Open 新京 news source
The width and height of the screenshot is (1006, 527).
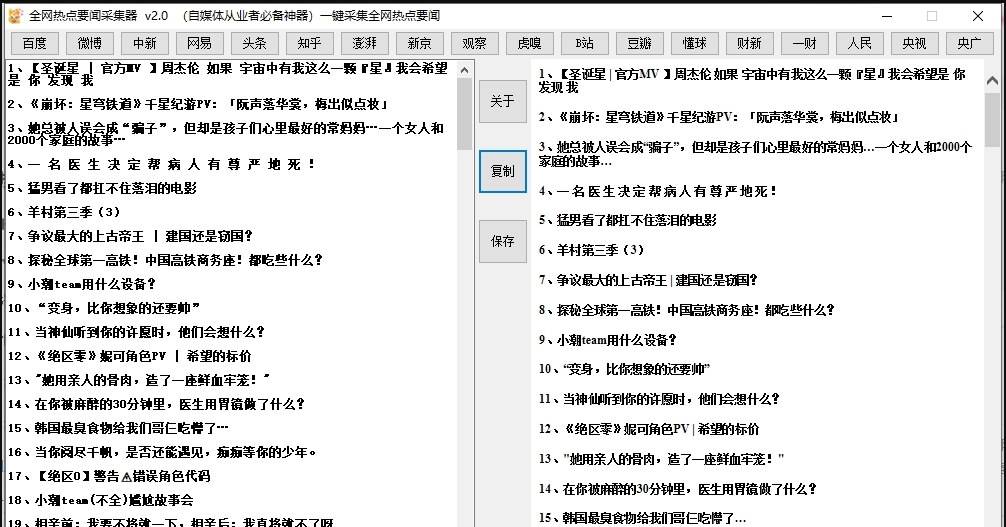[420, 44]
